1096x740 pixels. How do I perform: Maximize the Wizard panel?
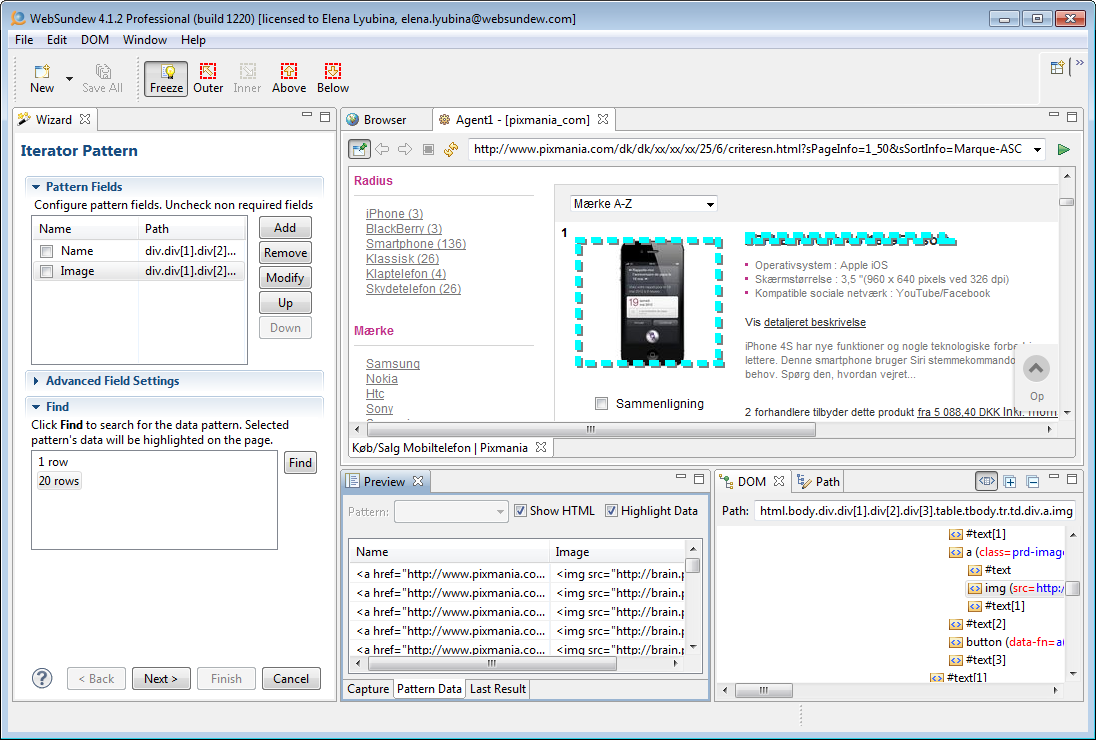click(325, 117)
